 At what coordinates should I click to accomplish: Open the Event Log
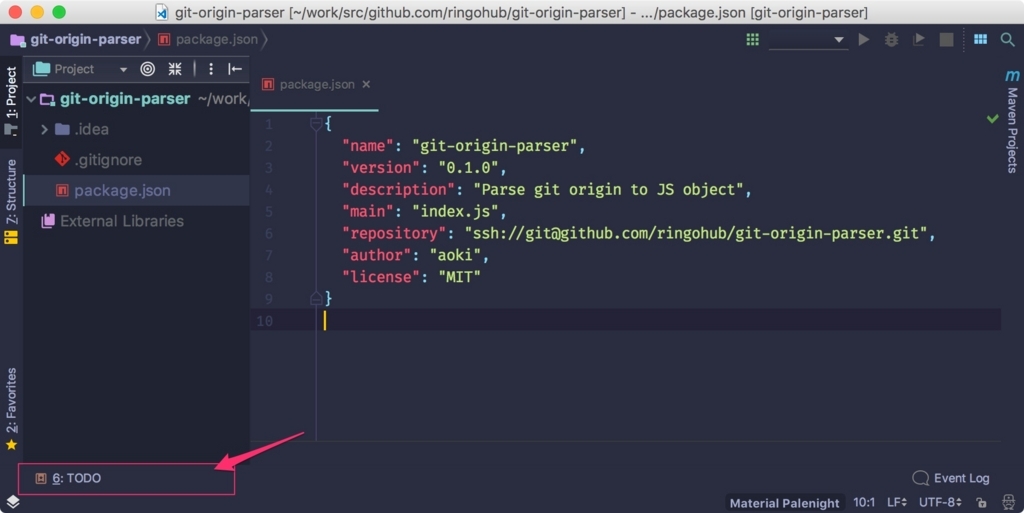(x=951, y=478)
